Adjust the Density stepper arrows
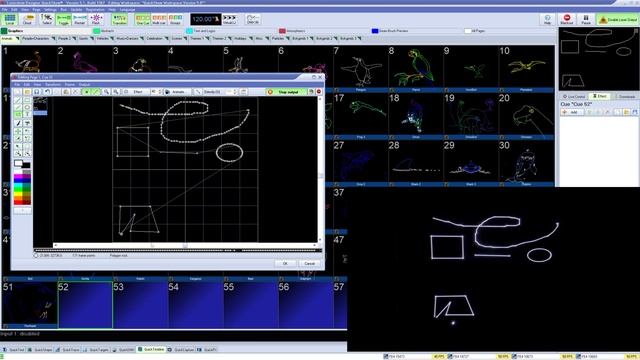This screenshot has width=640, height=360. pyautogui.click(x=235, y=92)
